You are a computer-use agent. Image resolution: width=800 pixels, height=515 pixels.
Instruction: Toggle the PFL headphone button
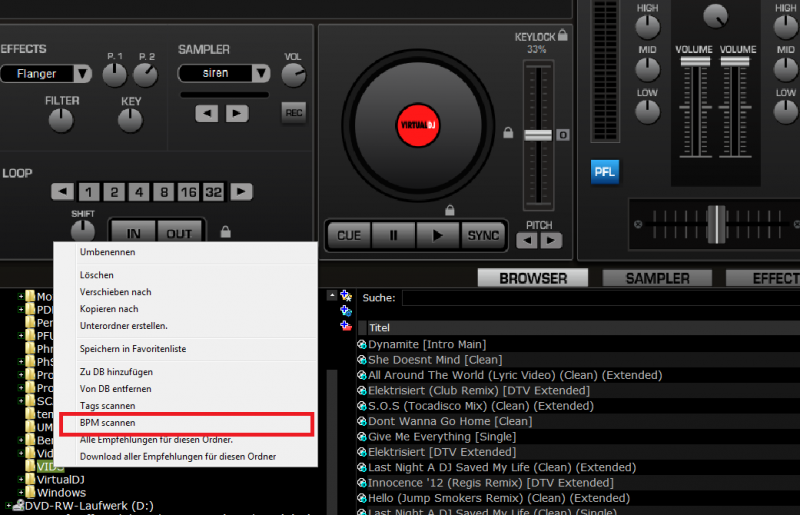605,172
